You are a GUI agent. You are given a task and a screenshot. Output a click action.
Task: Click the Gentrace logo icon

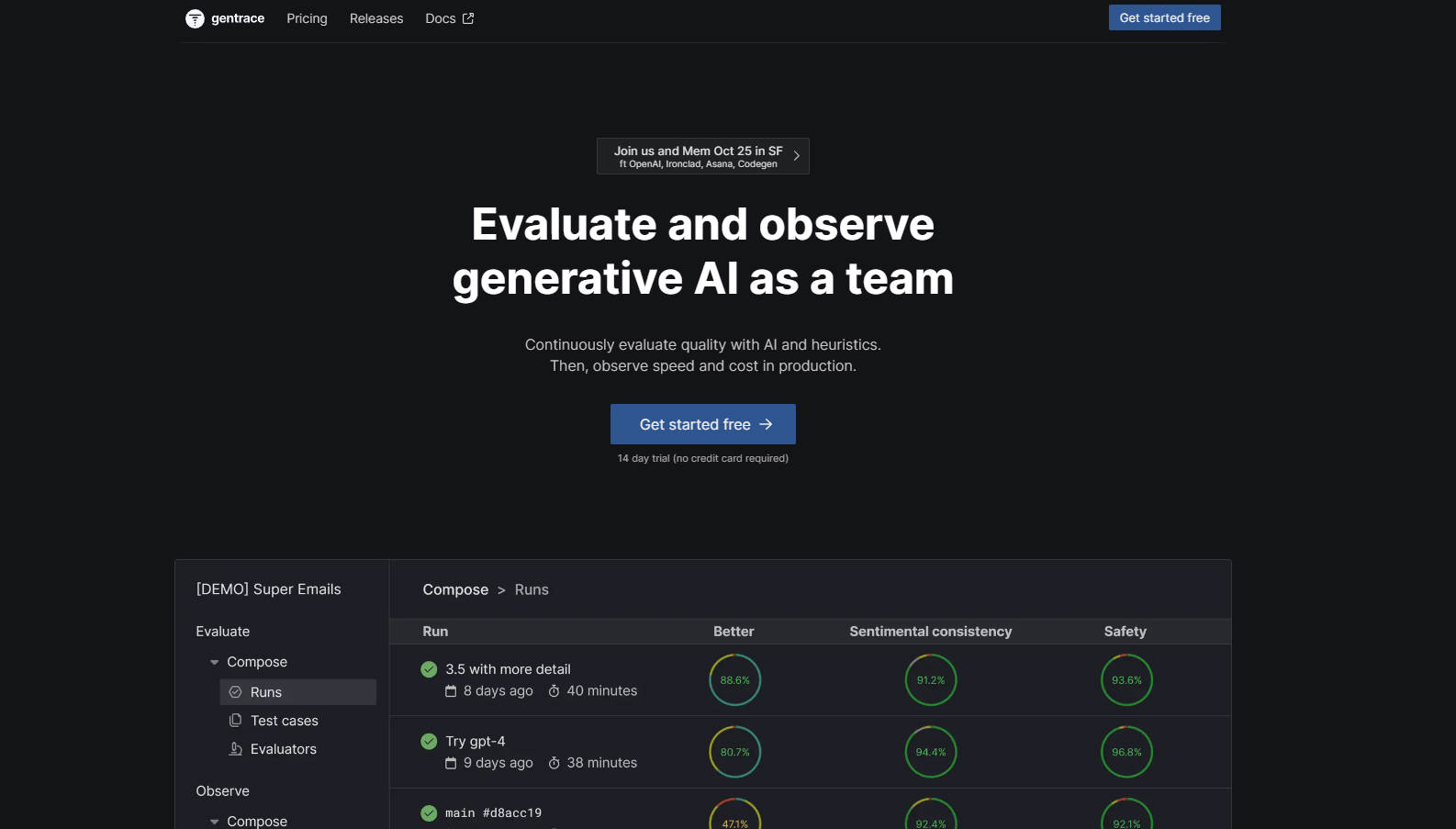[195, 18]
